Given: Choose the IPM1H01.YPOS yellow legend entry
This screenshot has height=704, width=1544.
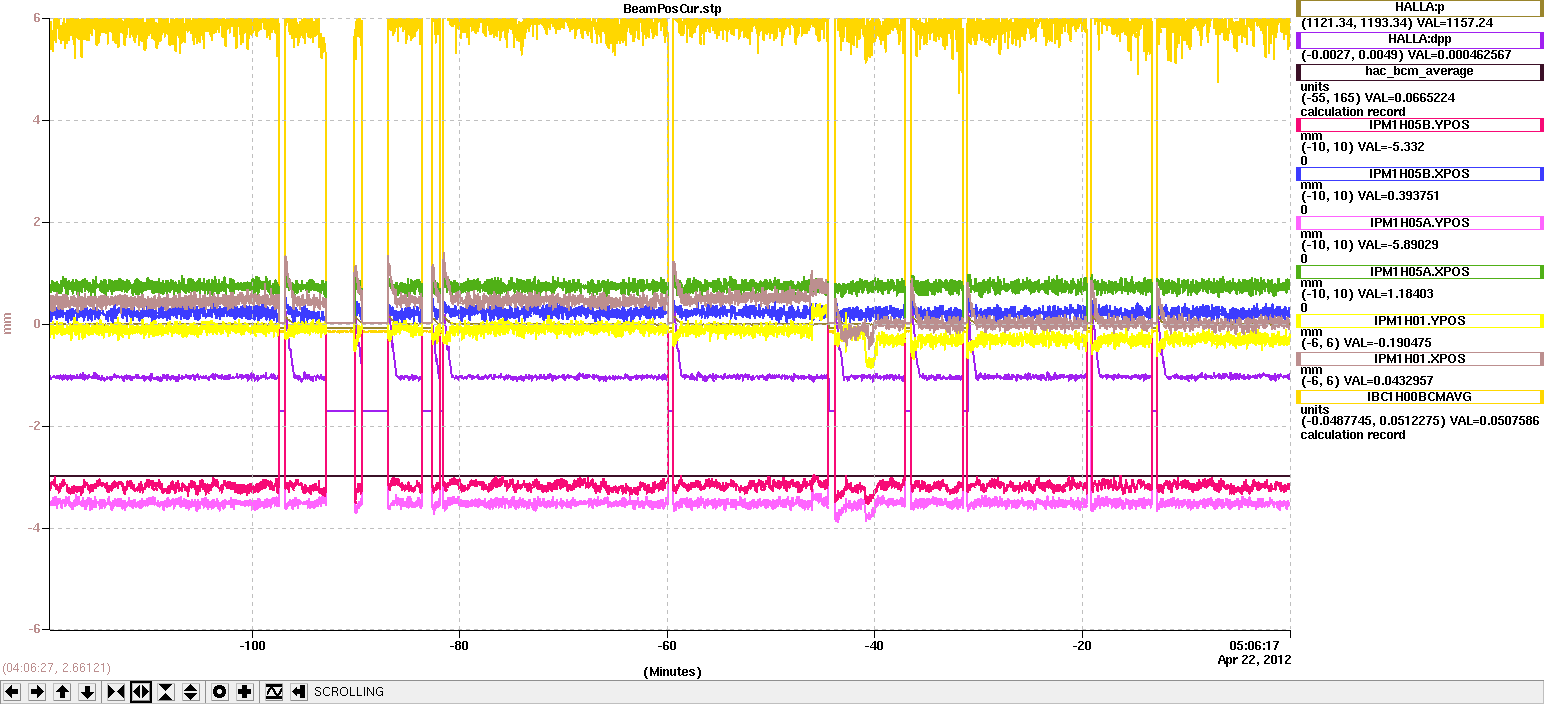Looking at the screenshot, I should click(x=1419, y=321).
